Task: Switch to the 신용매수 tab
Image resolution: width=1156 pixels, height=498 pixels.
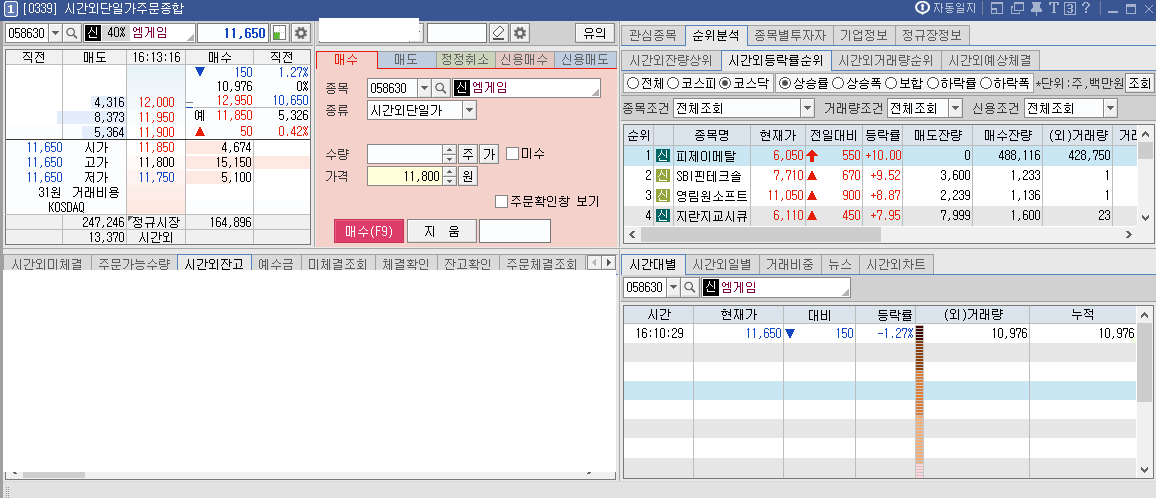Action: coord(523,60)
